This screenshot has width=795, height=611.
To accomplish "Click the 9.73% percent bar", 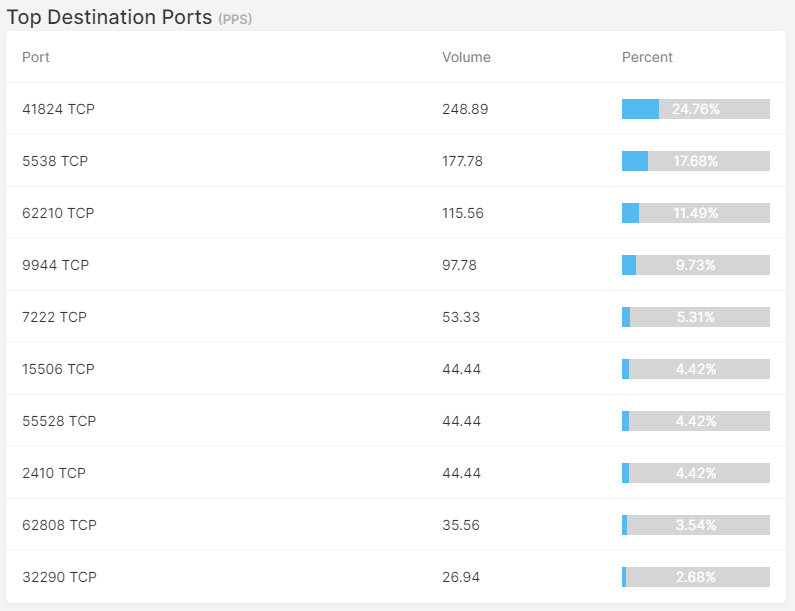I will coord(696,265).
